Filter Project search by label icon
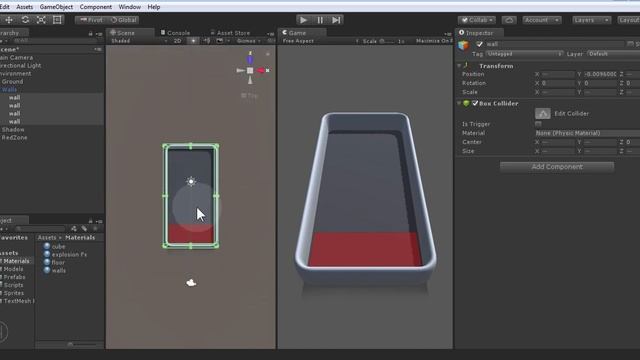640x360 pixels. tap(84, 229)
